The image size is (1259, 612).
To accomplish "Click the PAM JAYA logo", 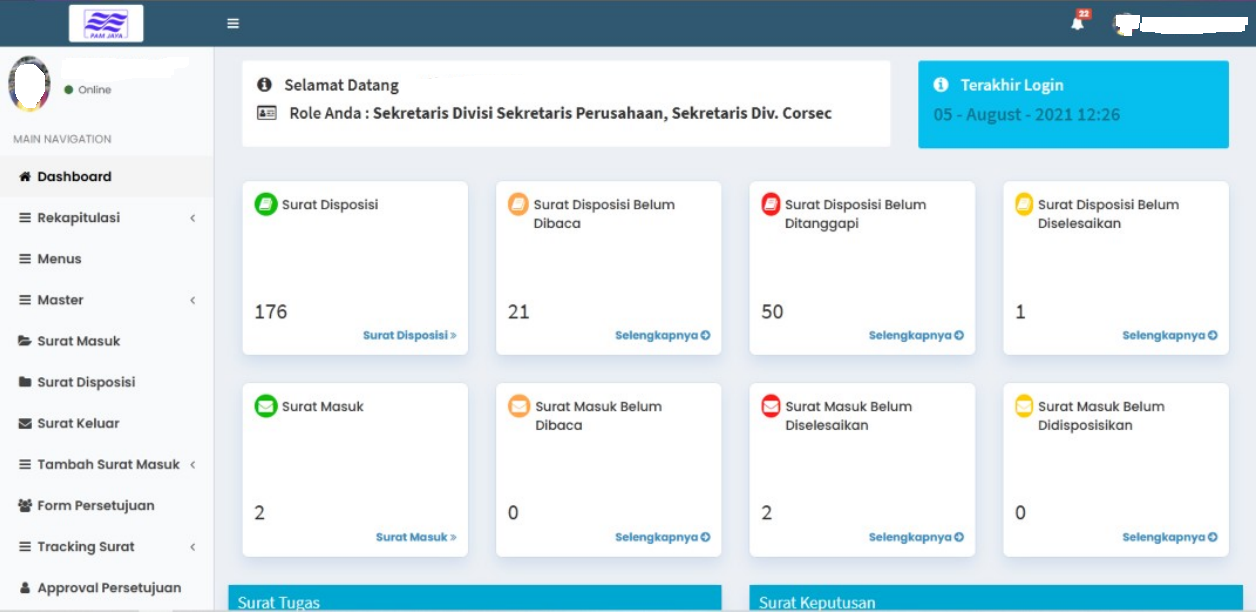I will (106, 23).
